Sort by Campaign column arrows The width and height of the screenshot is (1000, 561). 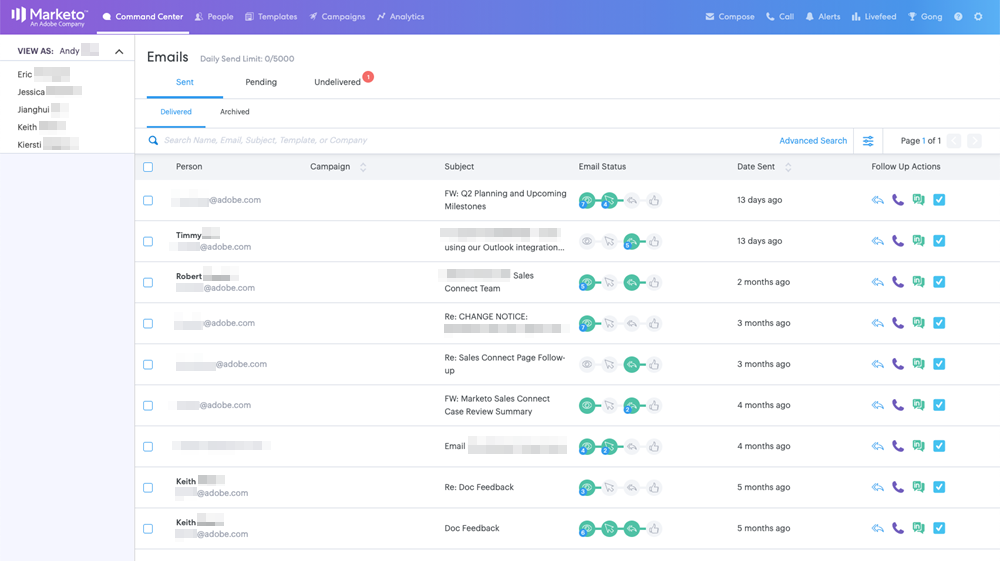(363, 167)
